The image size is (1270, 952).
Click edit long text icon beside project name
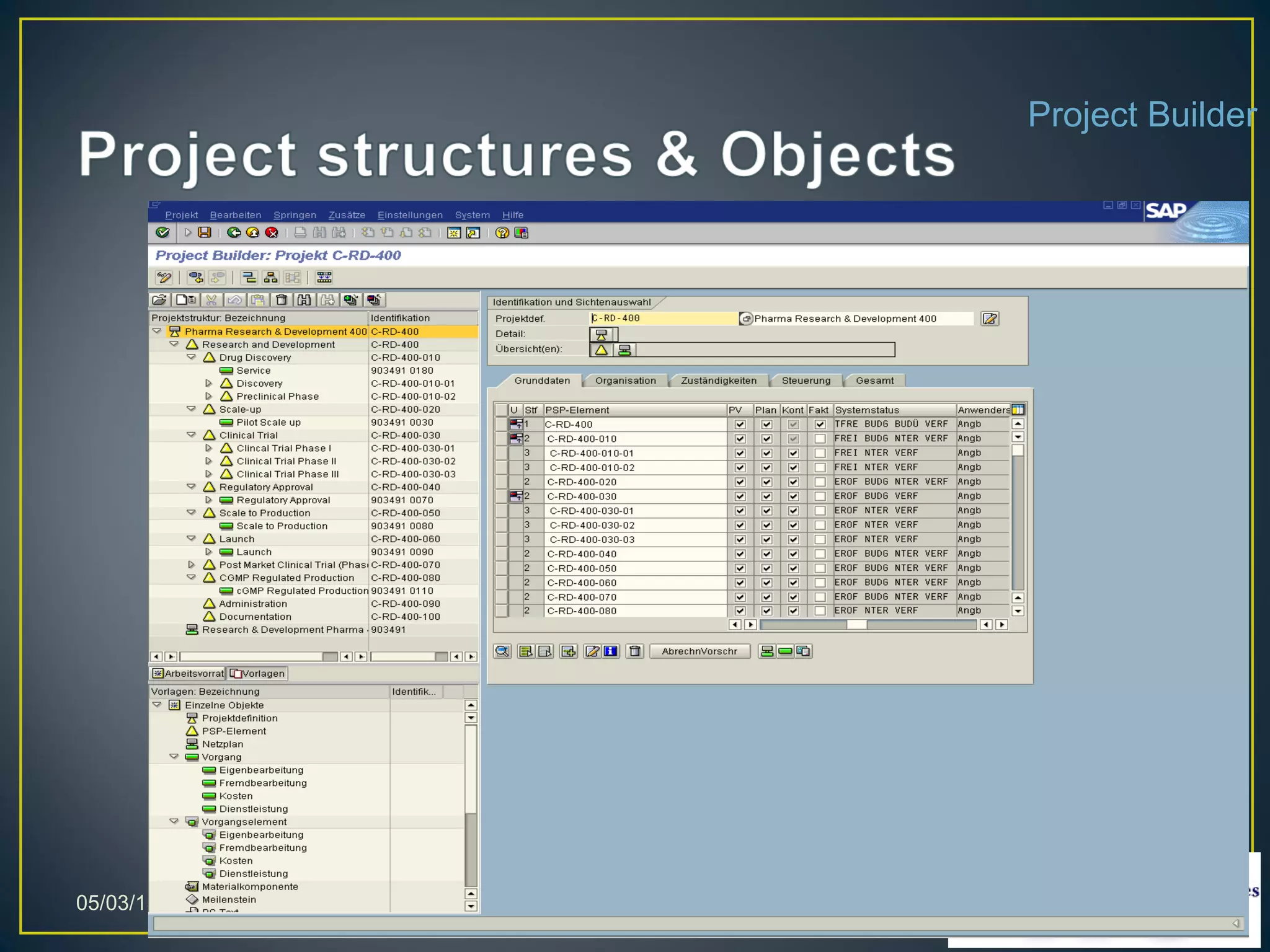pyautogui.click(x=990, y=319)
